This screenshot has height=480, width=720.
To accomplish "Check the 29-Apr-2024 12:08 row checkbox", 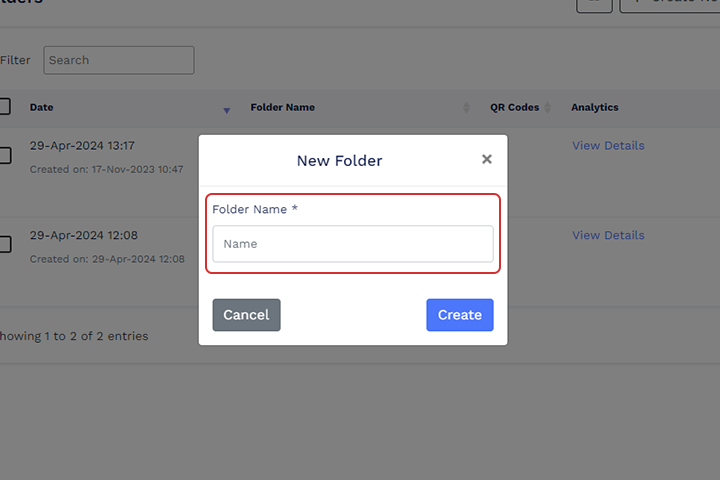I will pos(4,244).
